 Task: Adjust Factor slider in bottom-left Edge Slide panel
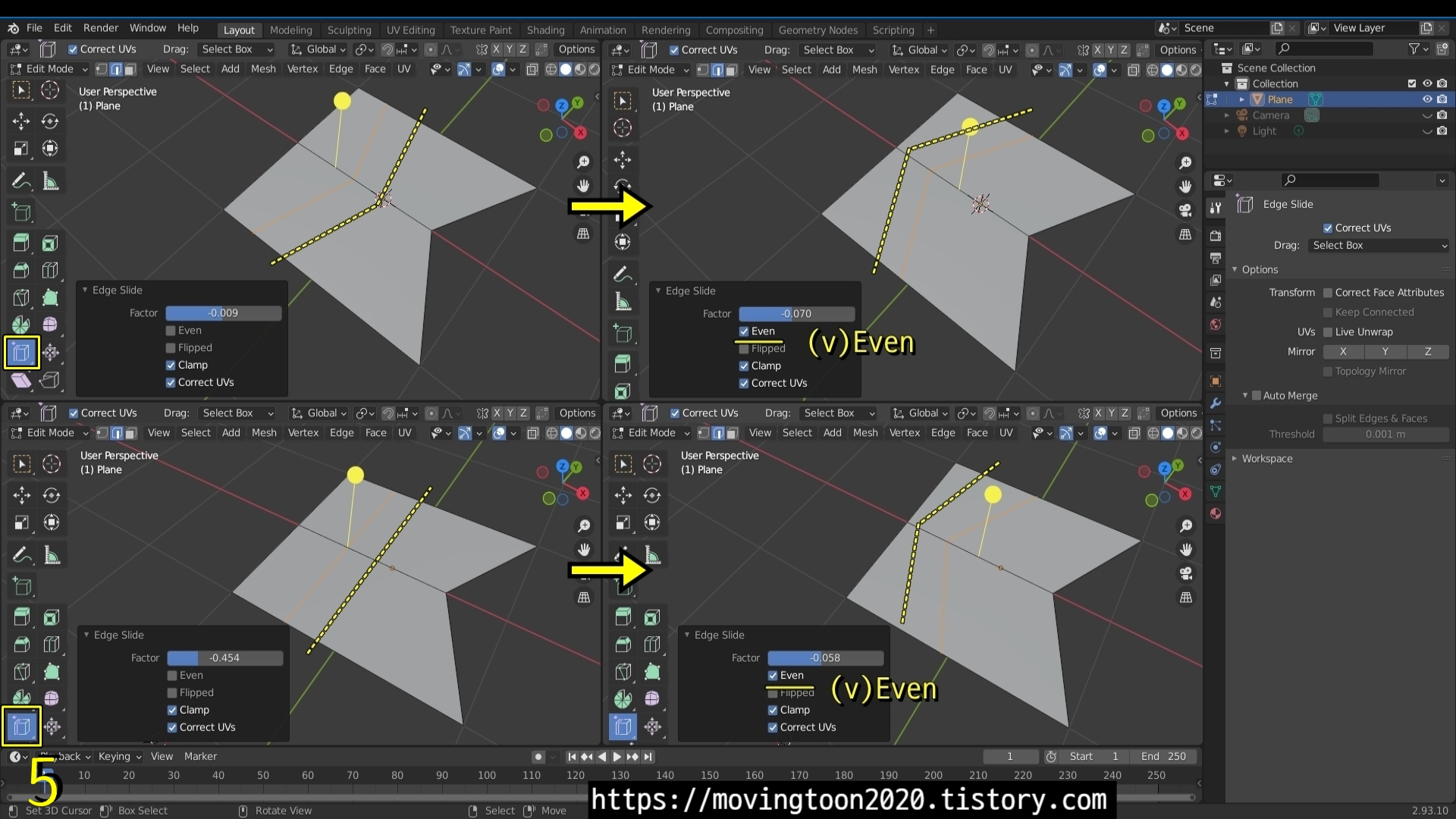click(x=225, y=658)
